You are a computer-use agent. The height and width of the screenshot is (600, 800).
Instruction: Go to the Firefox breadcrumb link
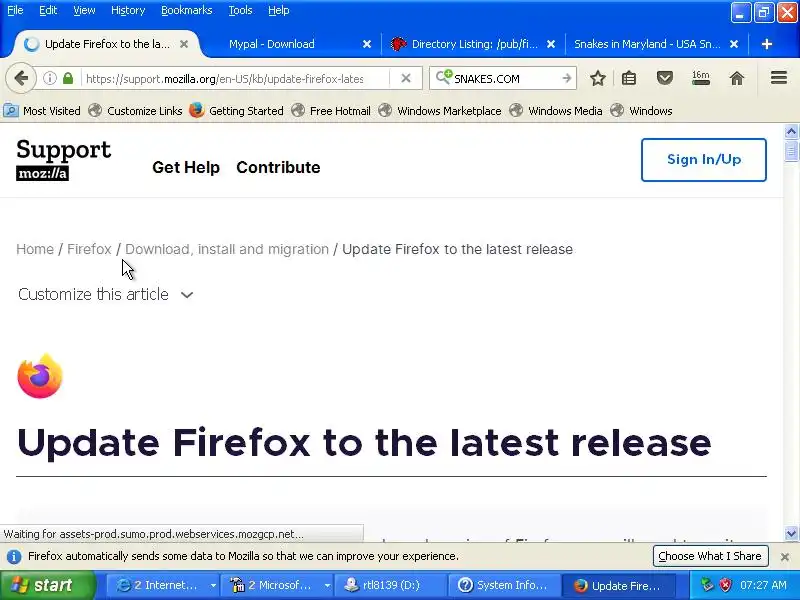pos(89,249)
